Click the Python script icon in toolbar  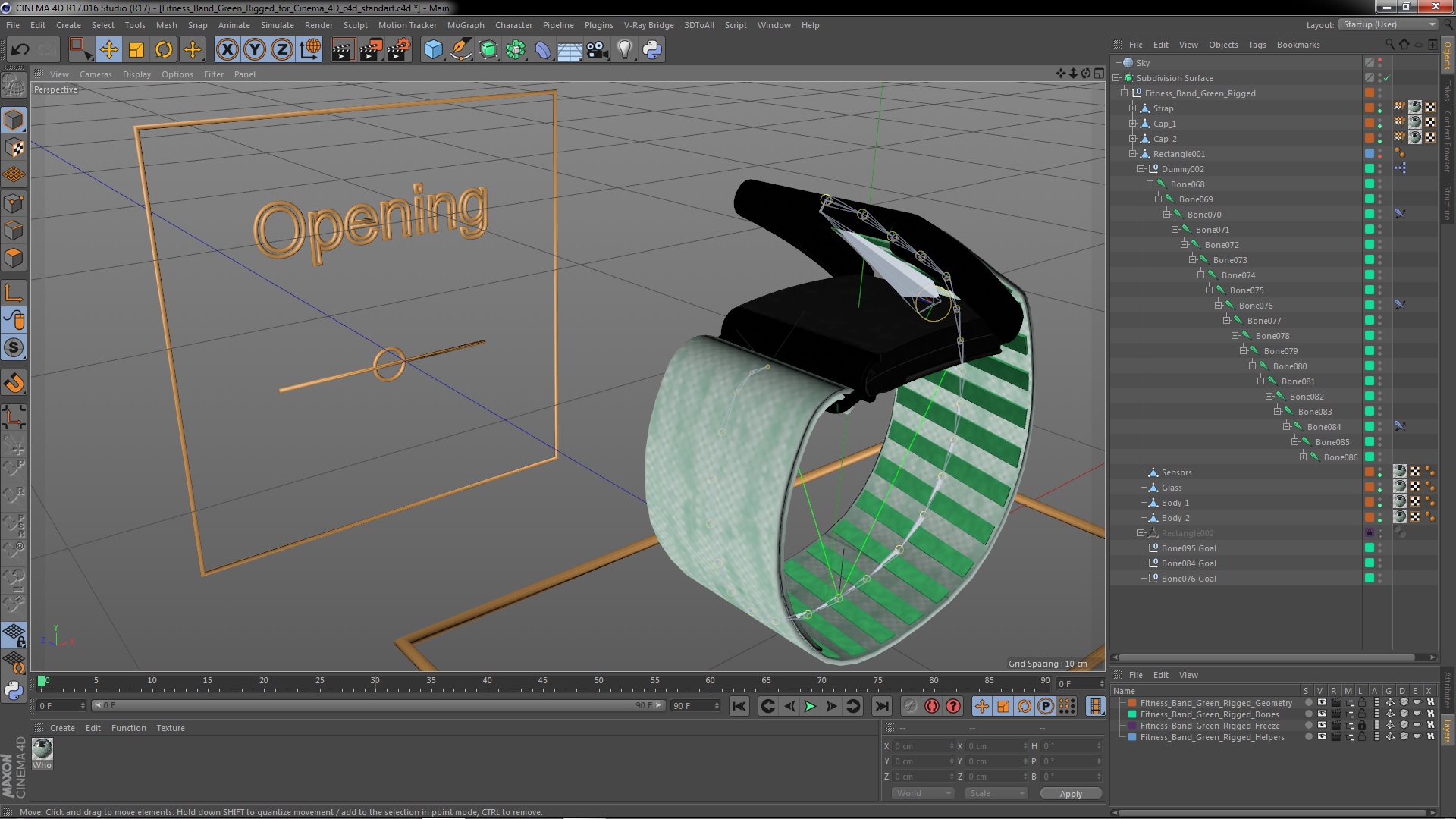[652, 50]
